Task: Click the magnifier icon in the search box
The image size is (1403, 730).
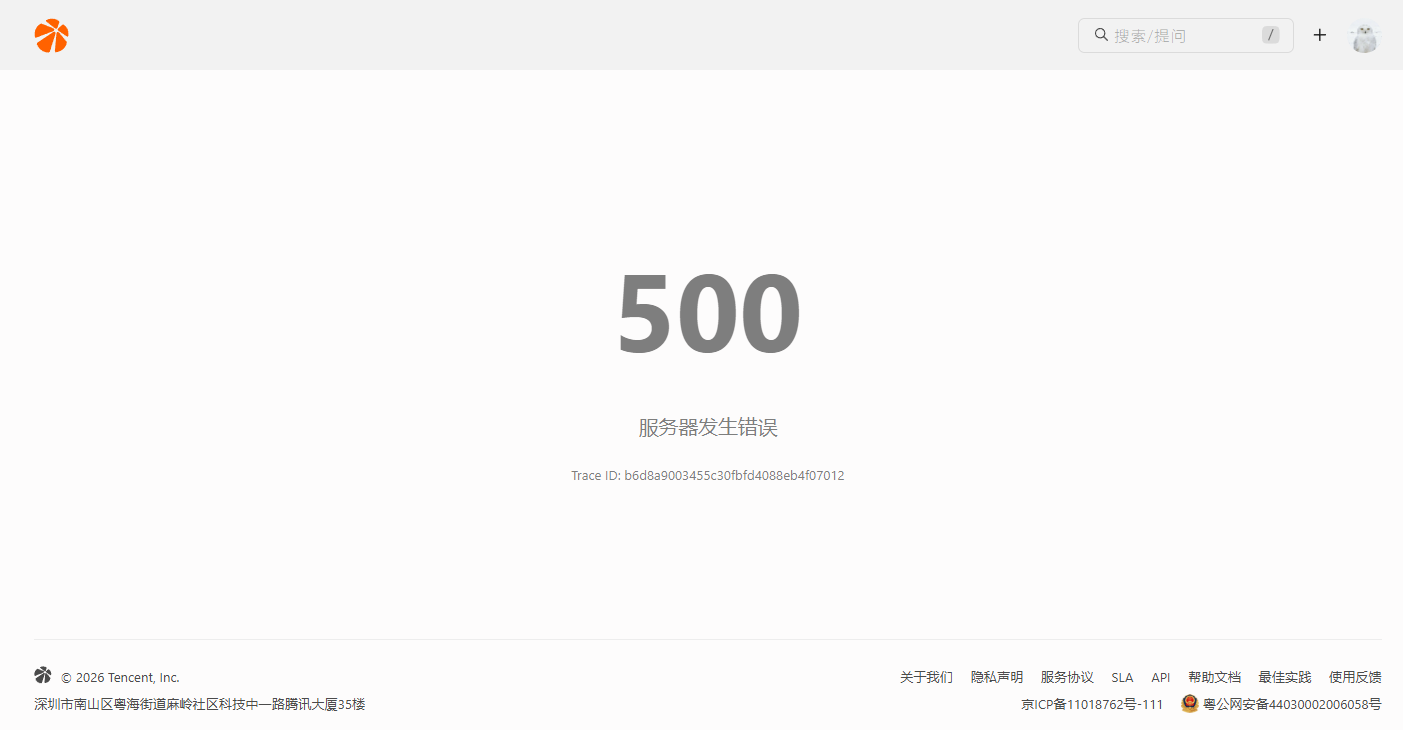Action: tap(1101, 35)
